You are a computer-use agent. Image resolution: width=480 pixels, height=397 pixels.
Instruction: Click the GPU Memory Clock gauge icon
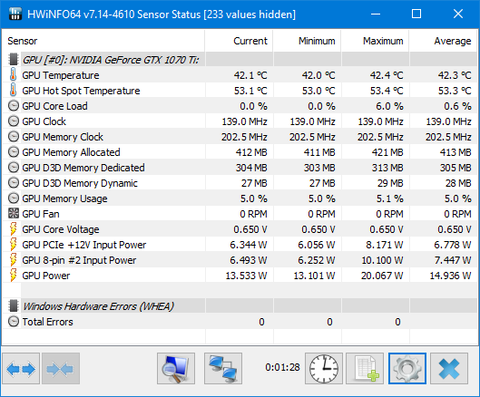point(13,137)
